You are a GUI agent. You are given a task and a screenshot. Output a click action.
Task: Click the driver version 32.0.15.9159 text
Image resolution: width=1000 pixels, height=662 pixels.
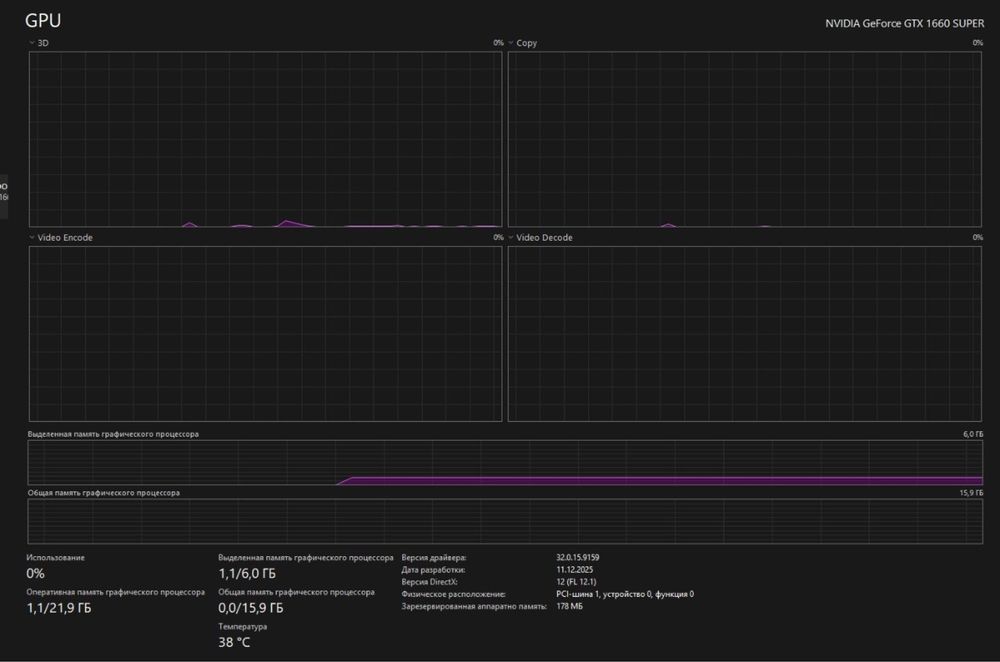pyautogui.click(x=578, y=557)
